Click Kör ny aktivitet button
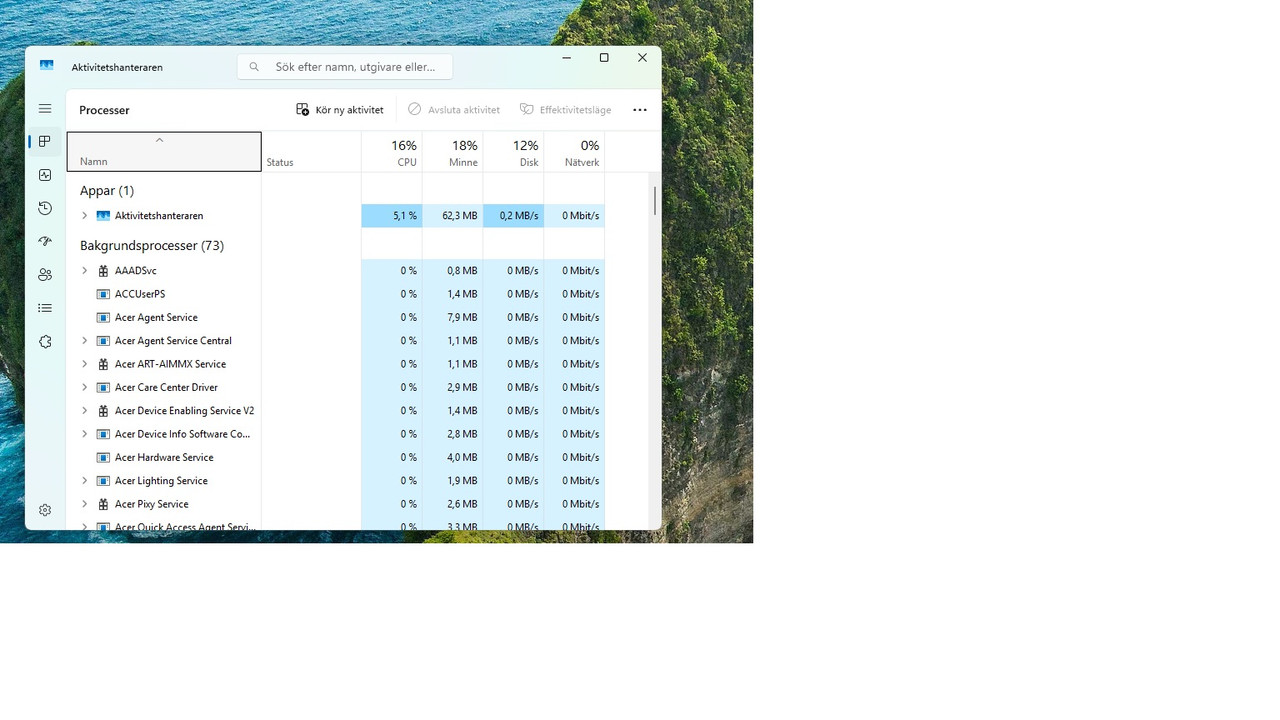Viewport: 1280px width, 720px height. [x=340, y=110]
